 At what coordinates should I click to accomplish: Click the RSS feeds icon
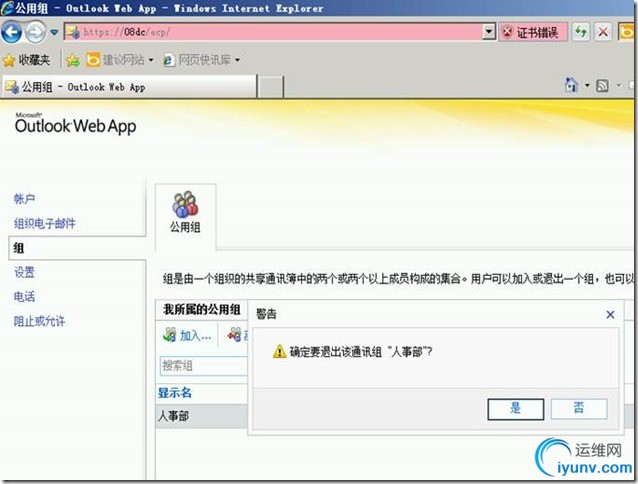(602, 85)
